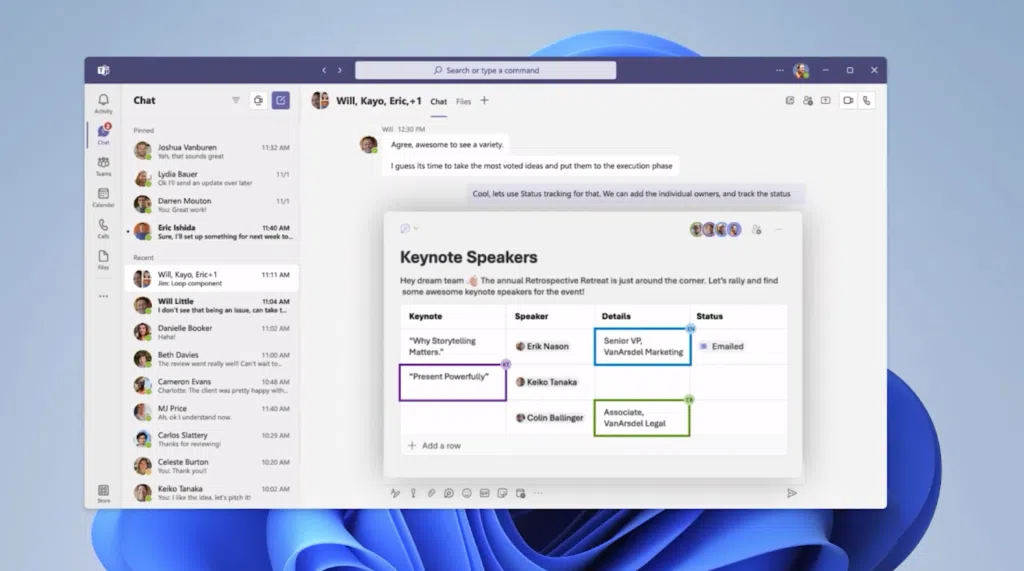Show more compose options ellipsis
The image size is (1024, 571).
pos(538,493)
